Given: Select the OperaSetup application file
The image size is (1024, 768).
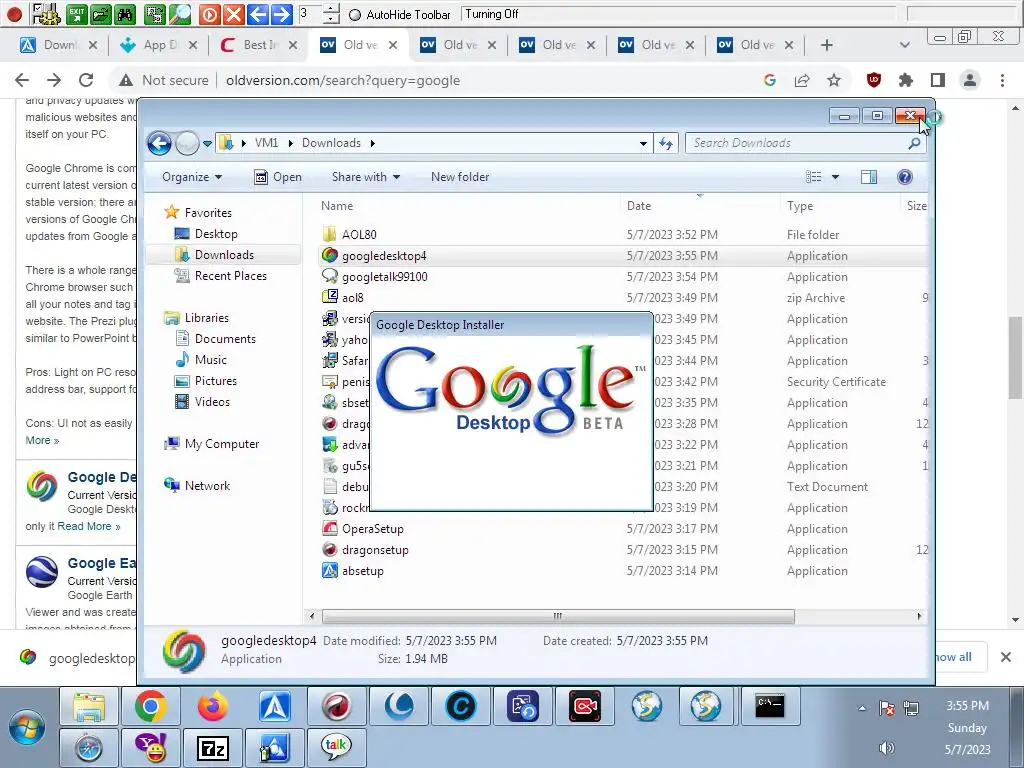Looking at the screenshot, I should (372, 528).
